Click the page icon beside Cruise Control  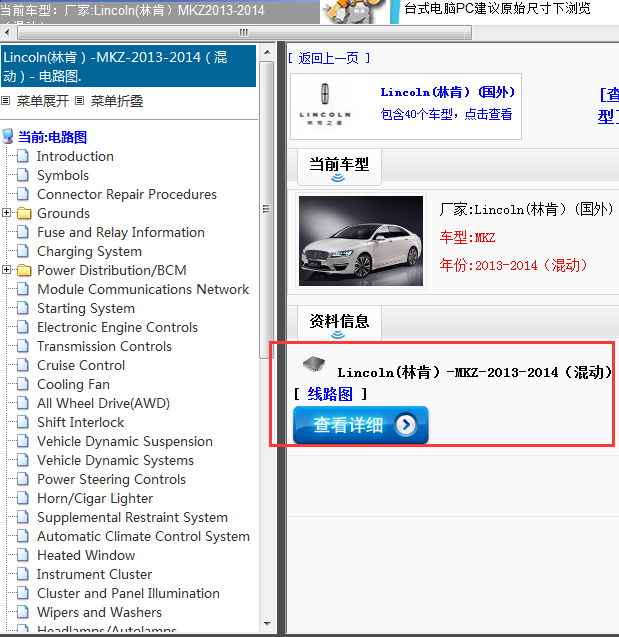[x=23, y=365]
